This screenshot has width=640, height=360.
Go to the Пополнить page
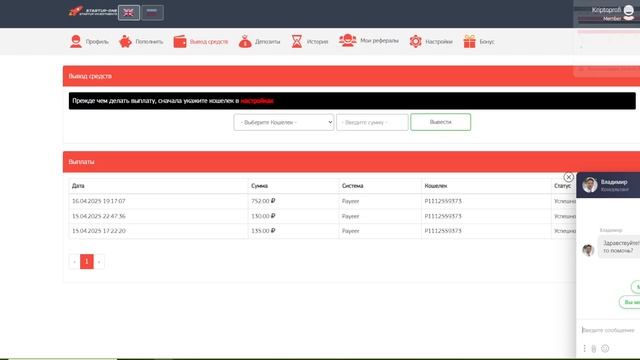click(149, 42)
